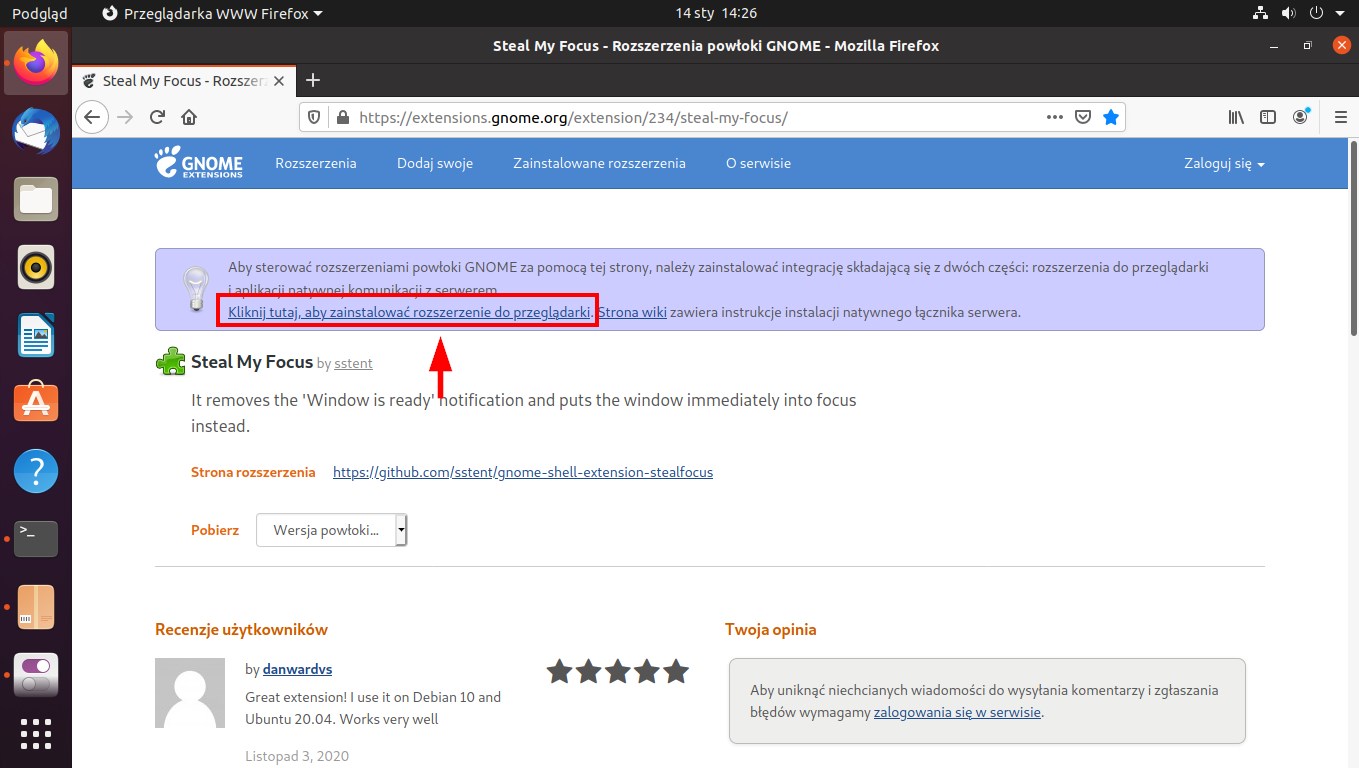Open reviewer danwardvs profile link

[x=297, y=669]
